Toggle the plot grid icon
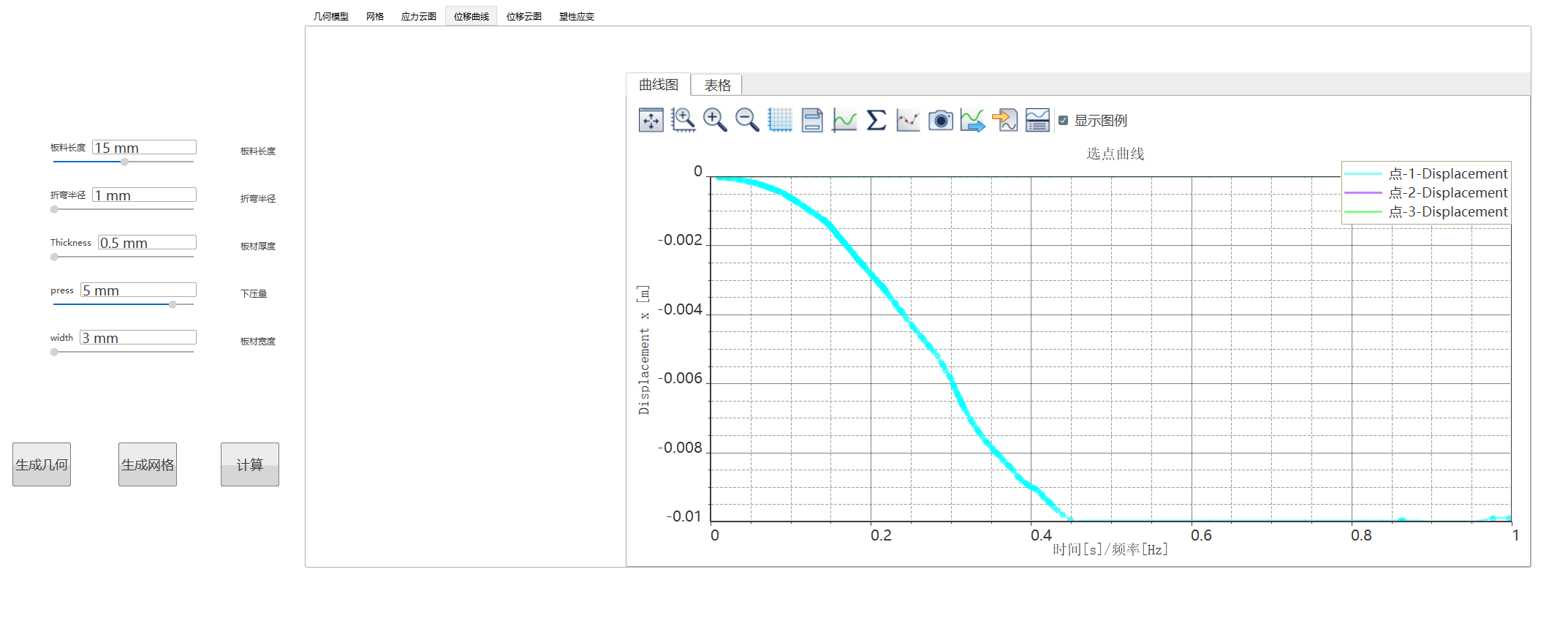This screenshot has width=1568, height=640. [x=780, y=120]
